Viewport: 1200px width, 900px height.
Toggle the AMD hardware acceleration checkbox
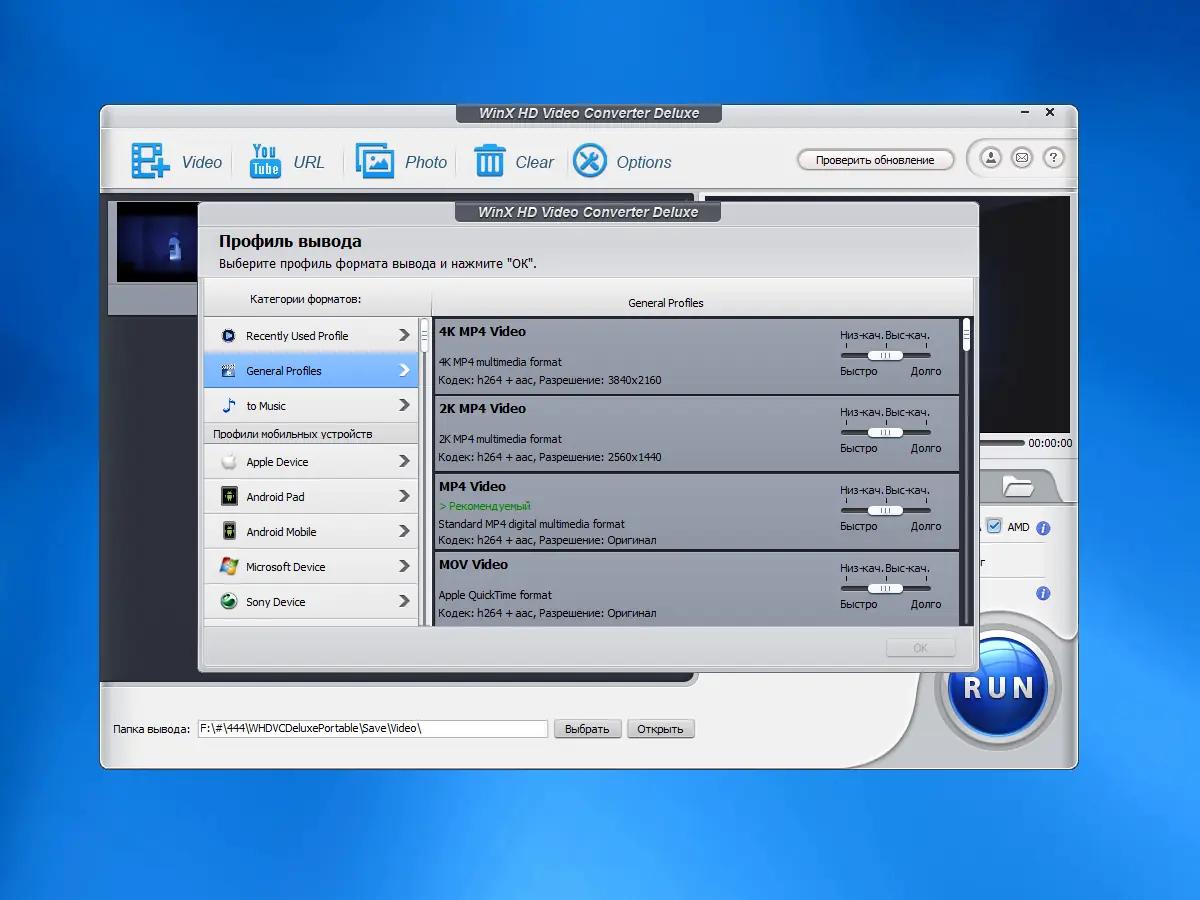[x=994, y=526]
